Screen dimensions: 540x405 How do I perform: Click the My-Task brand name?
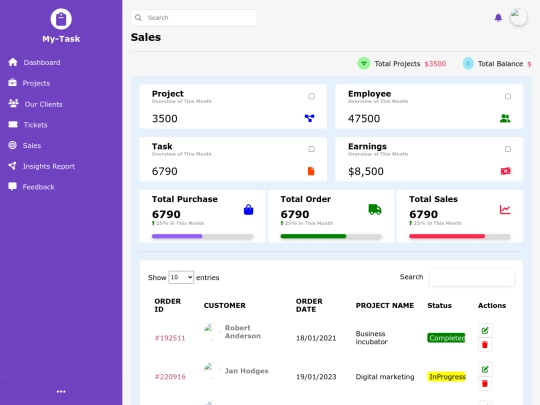61,39
